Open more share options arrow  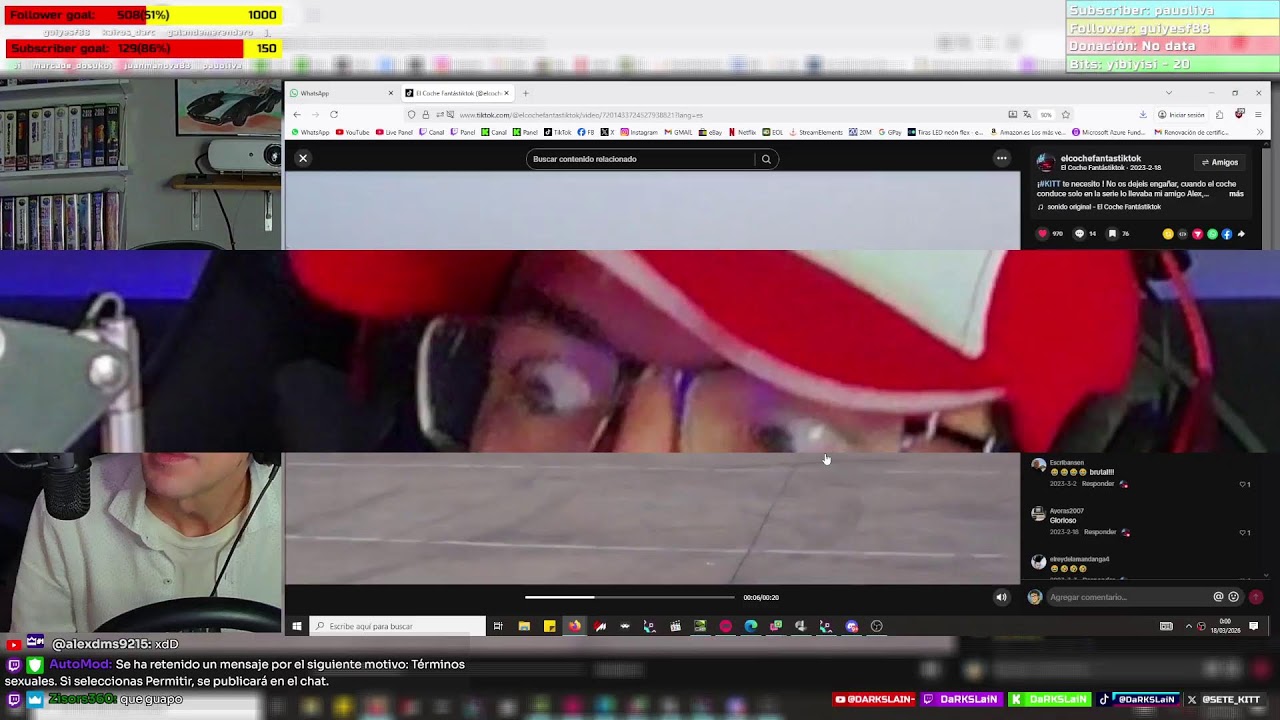tap(1241, 234)
